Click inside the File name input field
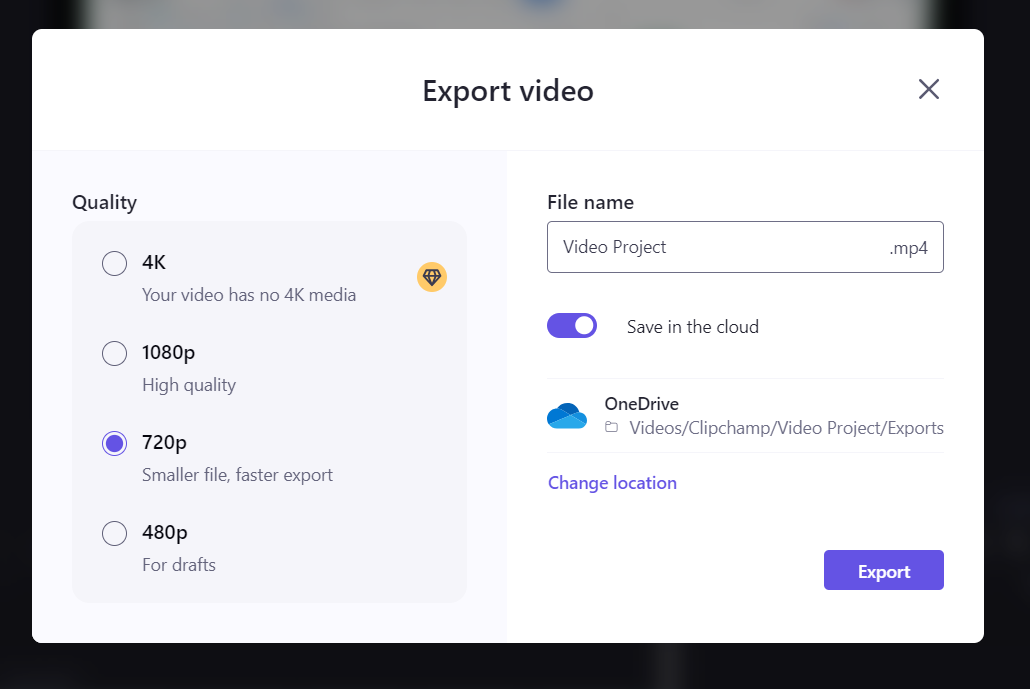1030x689 pixels. coord(746,247)
